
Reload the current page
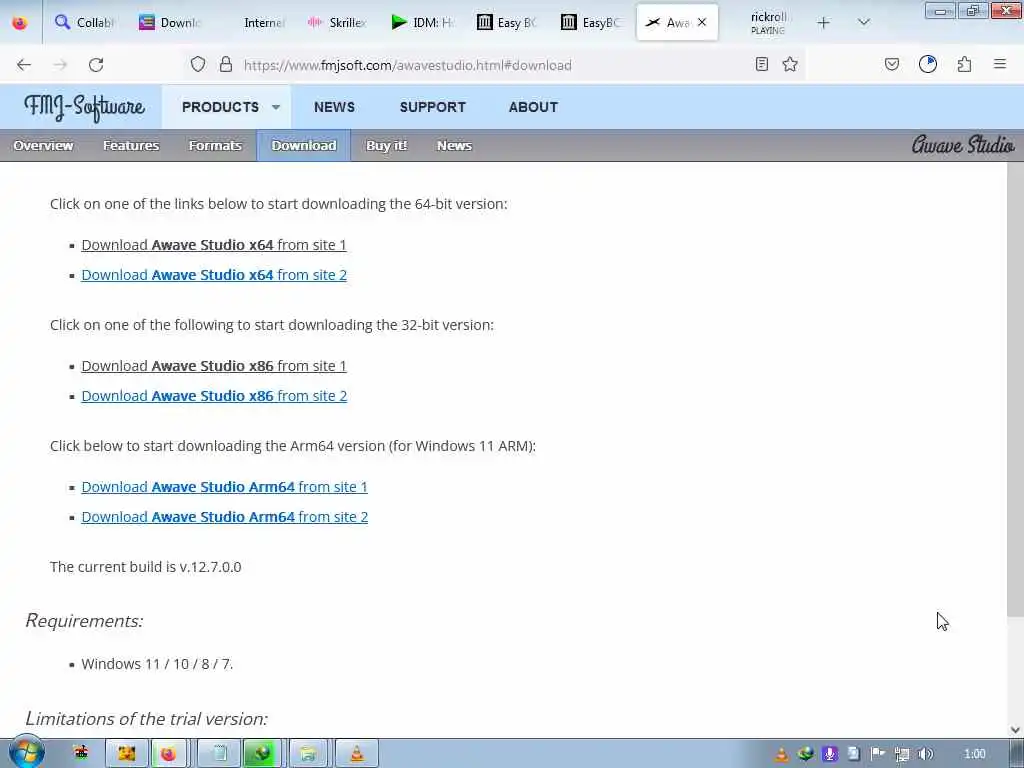tap(96, 65)
